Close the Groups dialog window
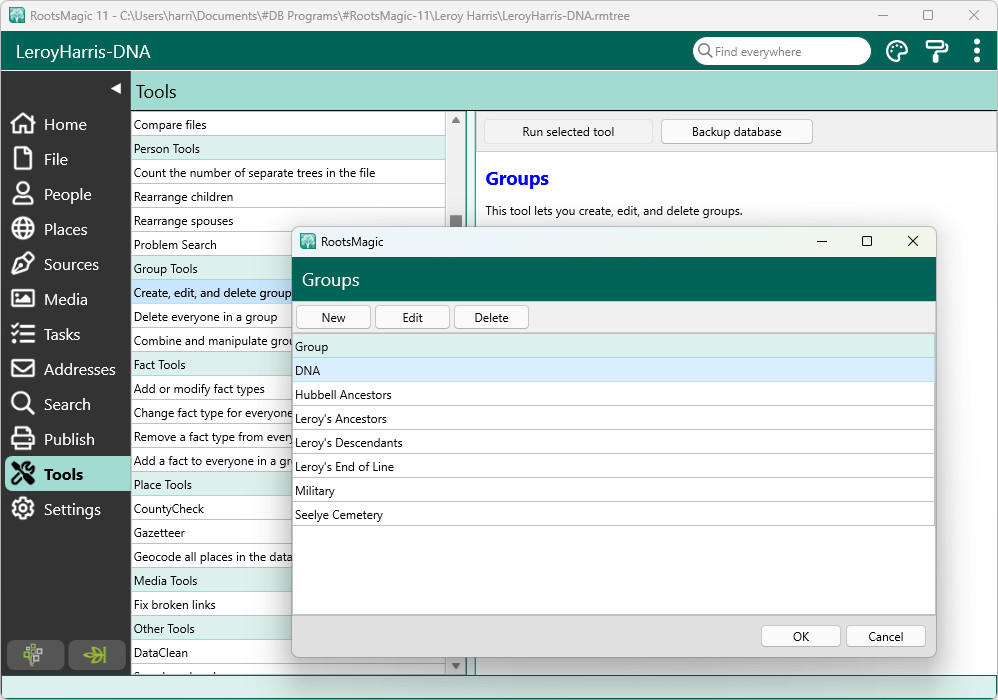 913,241
